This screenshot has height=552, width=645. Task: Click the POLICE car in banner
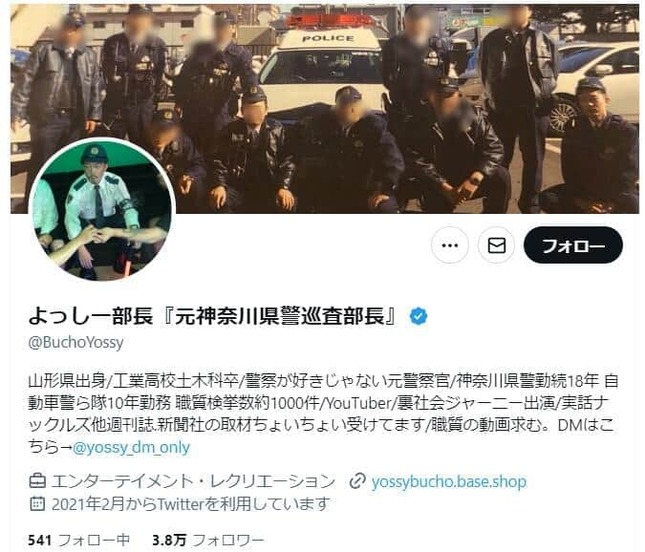325,62
